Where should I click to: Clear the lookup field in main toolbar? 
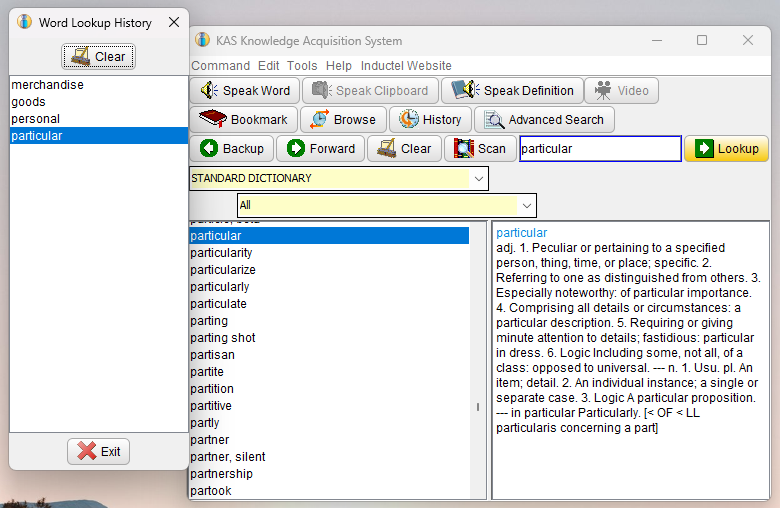(404, 148)
